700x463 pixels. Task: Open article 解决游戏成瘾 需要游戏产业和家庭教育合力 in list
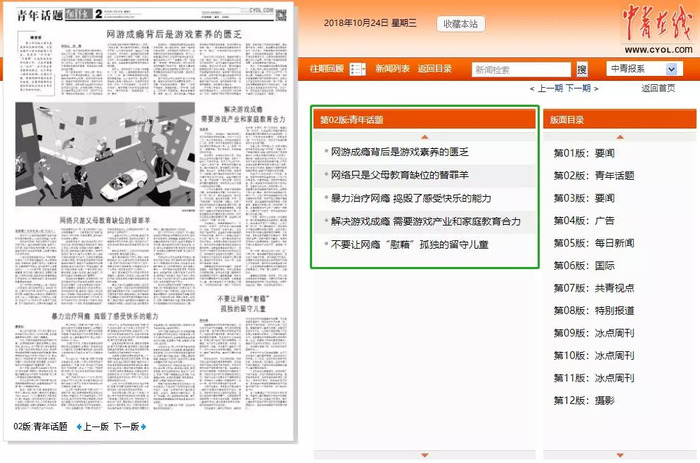(x=425, y=222)
